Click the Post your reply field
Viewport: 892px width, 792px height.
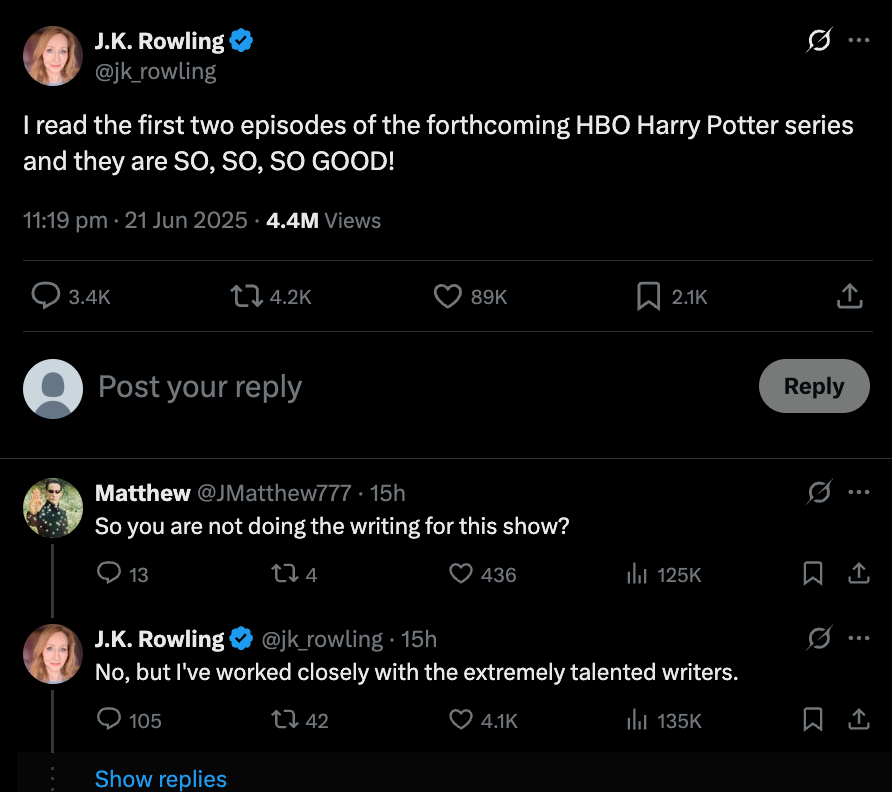point(200,387)
